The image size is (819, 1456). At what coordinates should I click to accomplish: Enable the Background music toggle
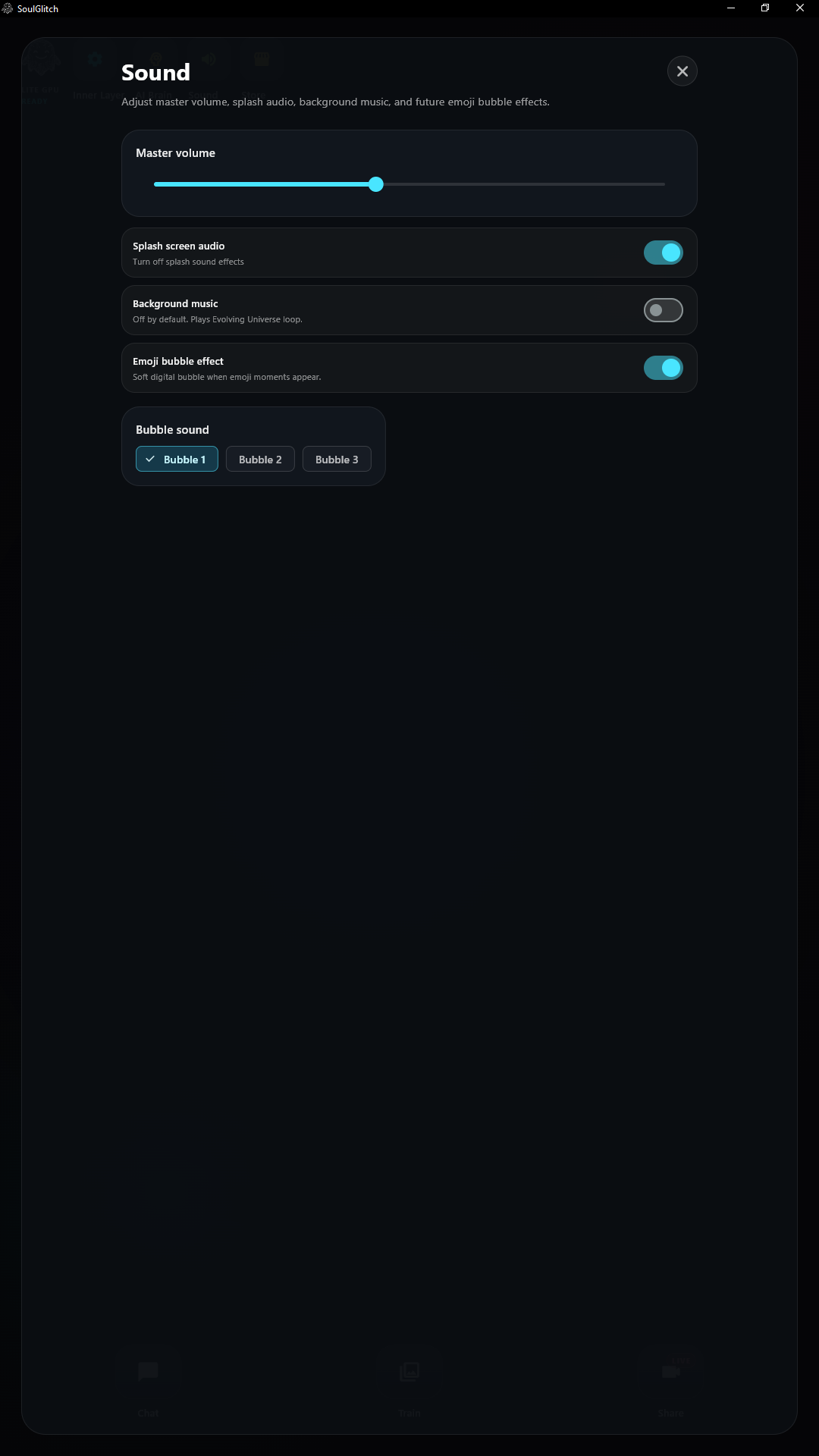663,310
